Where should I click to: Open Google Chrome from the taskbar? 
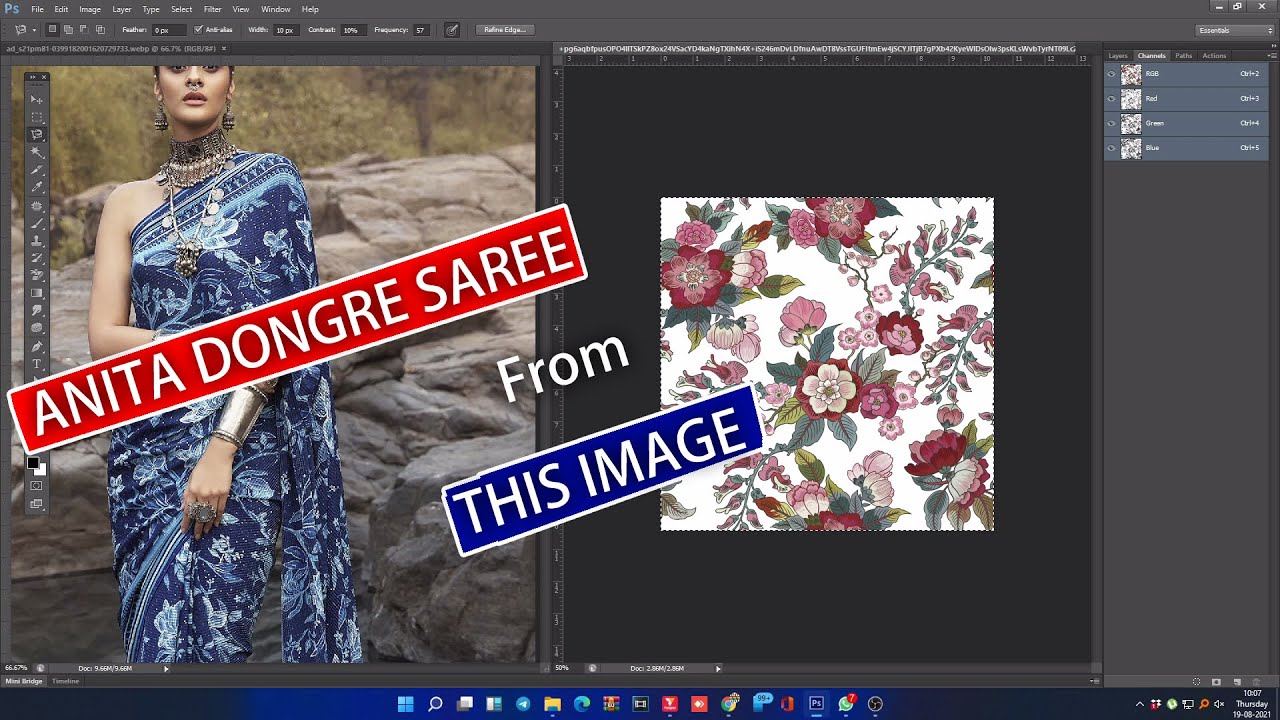(729, 704)
